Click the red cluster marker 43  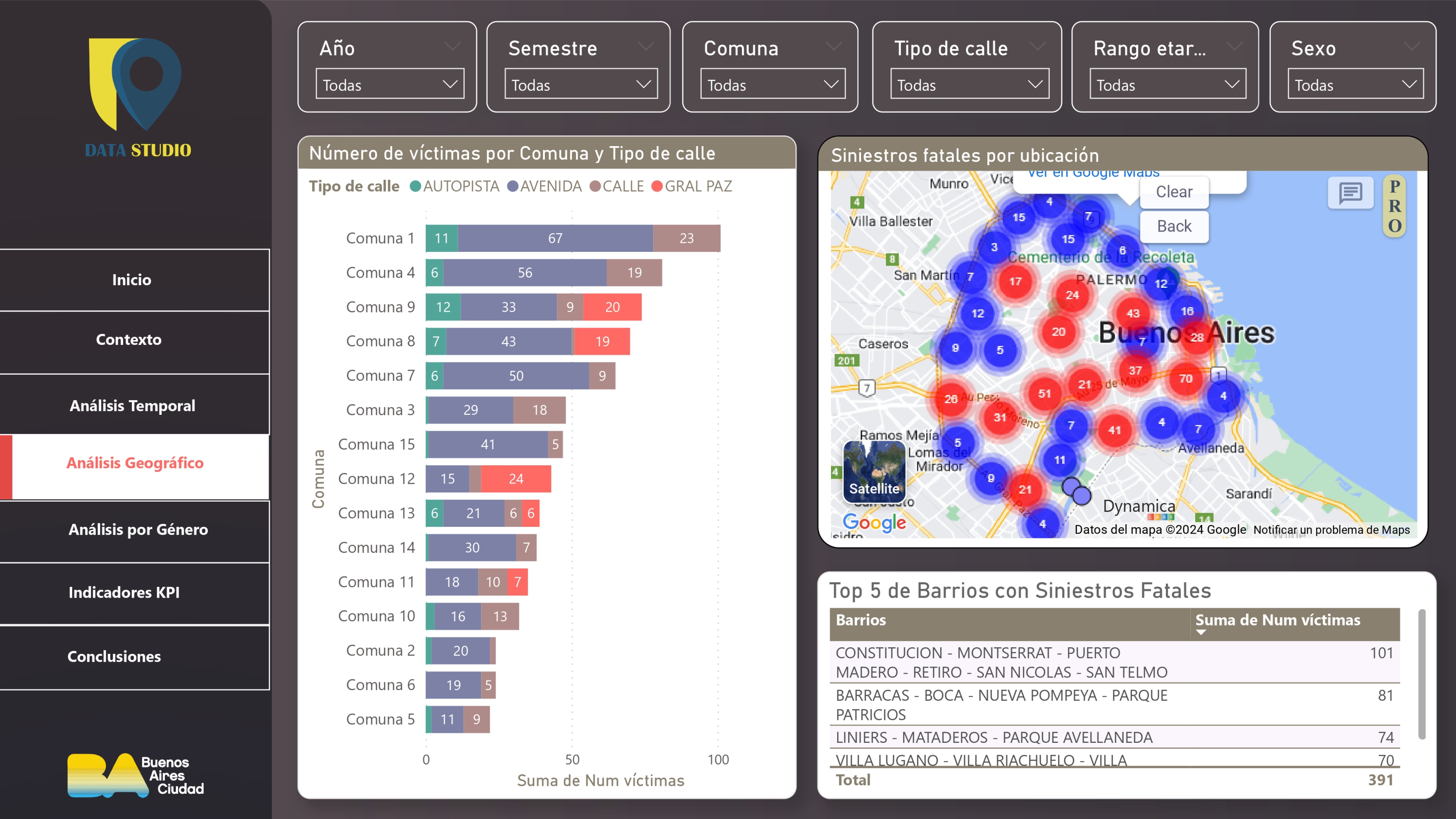click(x=1133, y=313)
